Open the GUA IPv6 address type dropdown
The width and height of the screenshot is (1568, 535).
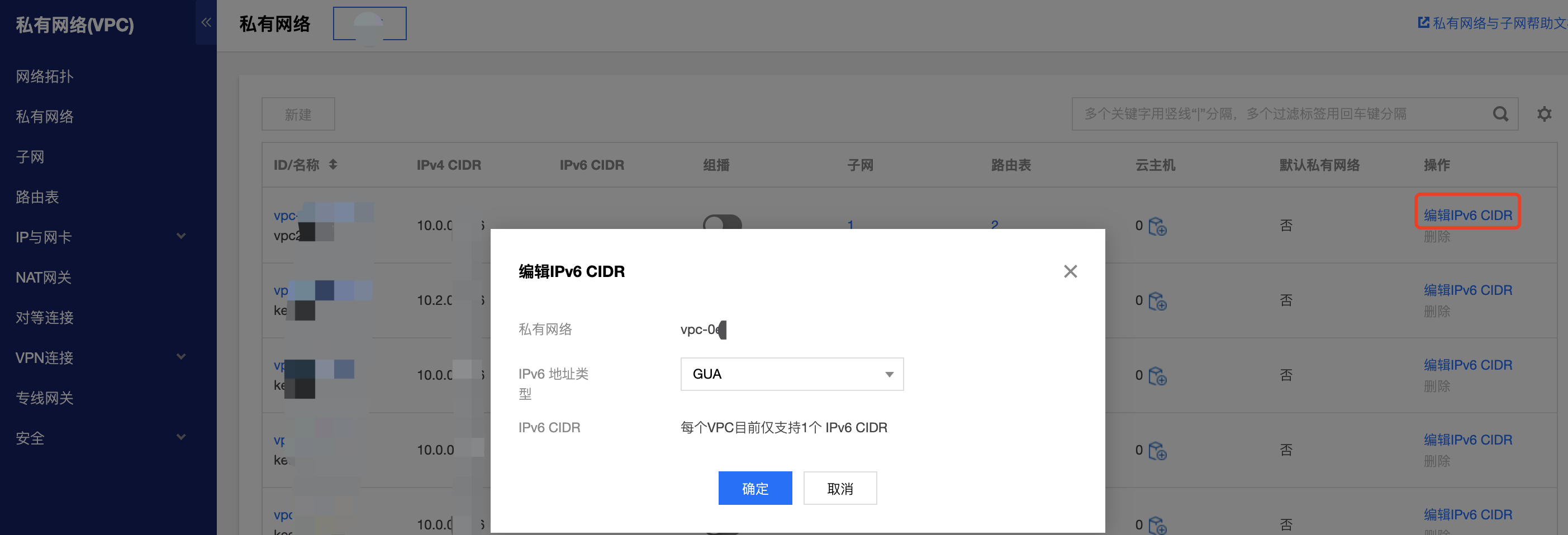coord(791,374)
